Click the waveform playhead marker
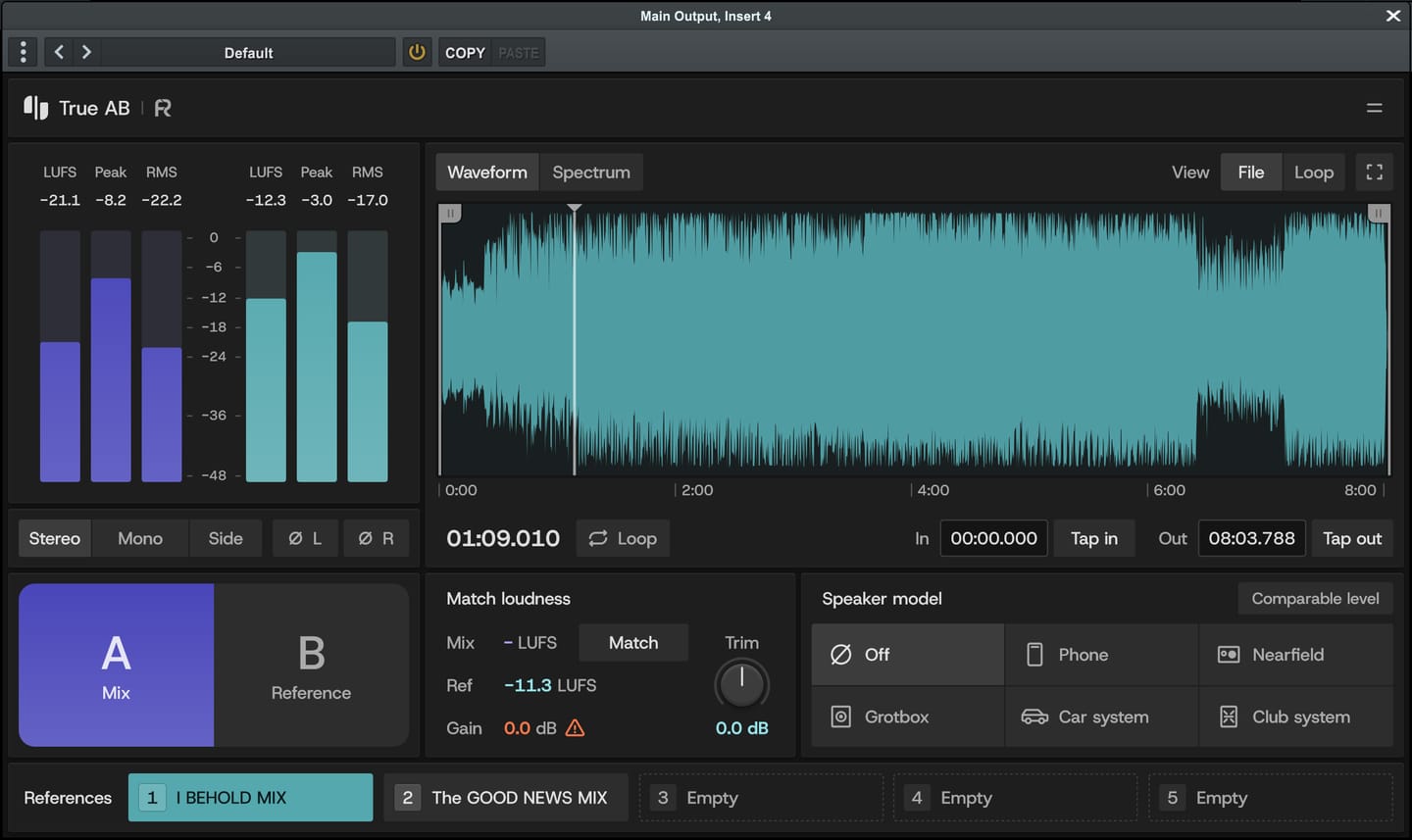Image resolution: width=1412 pixels, height=840 pixels. coord(575,208)
